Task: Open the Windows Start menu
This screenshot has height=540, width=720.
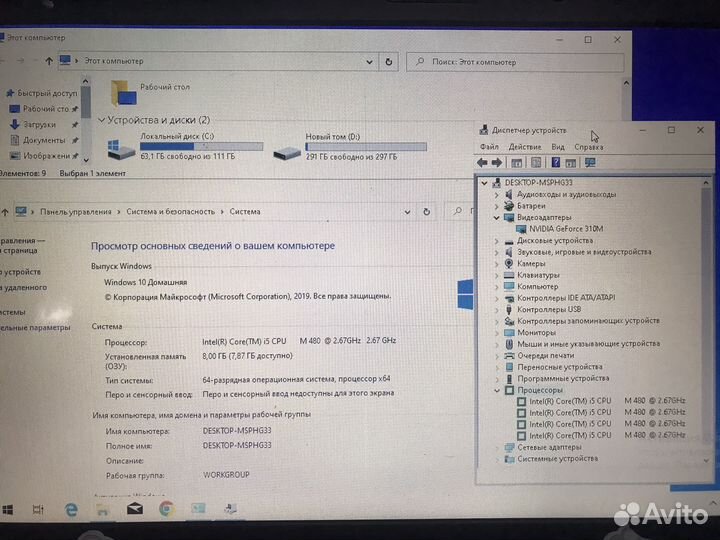Action: (8, 510)
